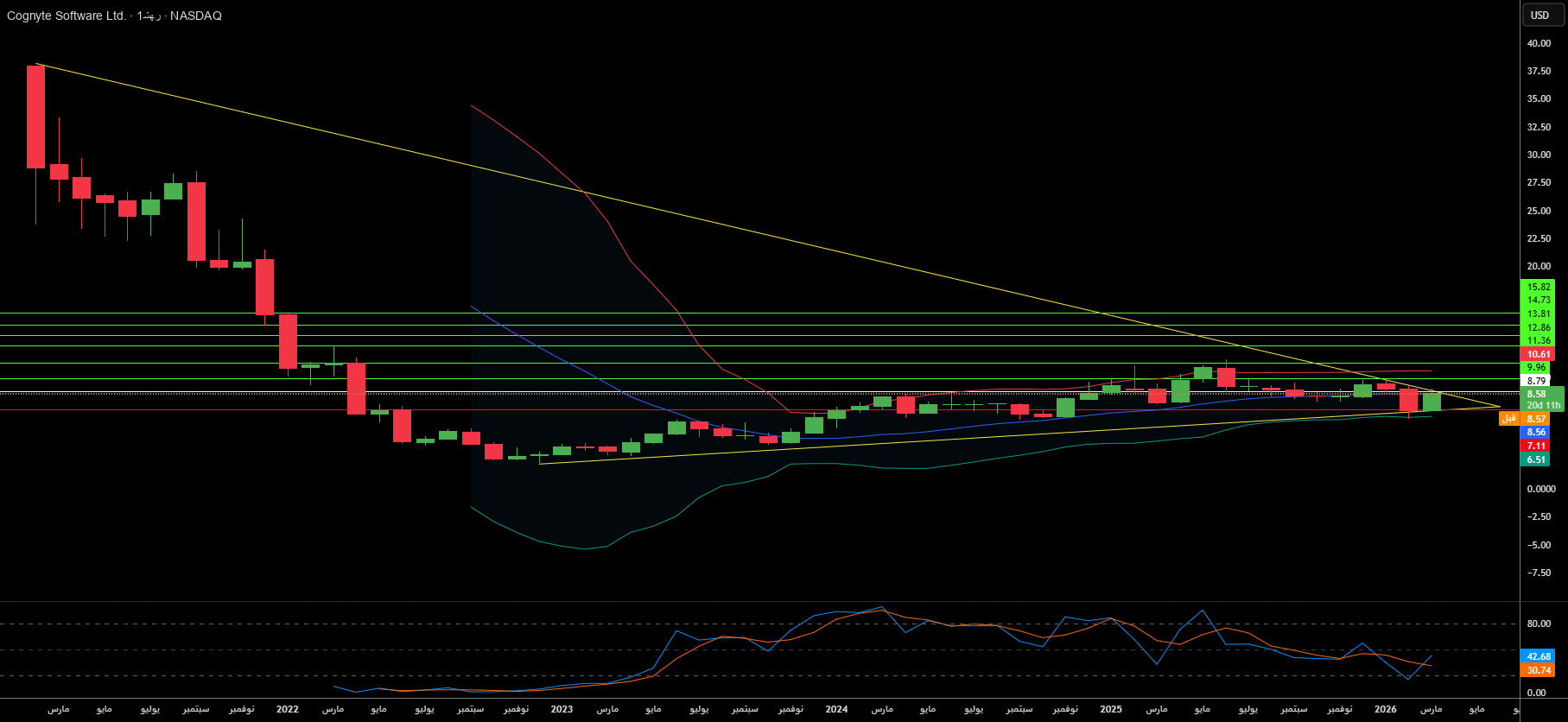
Task: Click the 2023 marker on time axis
Action: point(562,709)
